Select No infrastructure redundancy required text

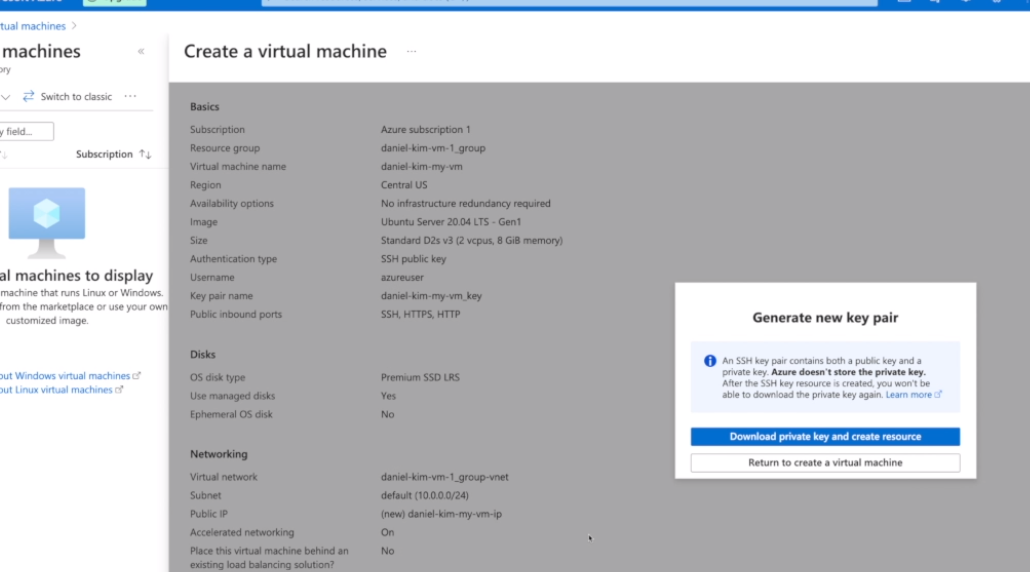pos(466,204)
